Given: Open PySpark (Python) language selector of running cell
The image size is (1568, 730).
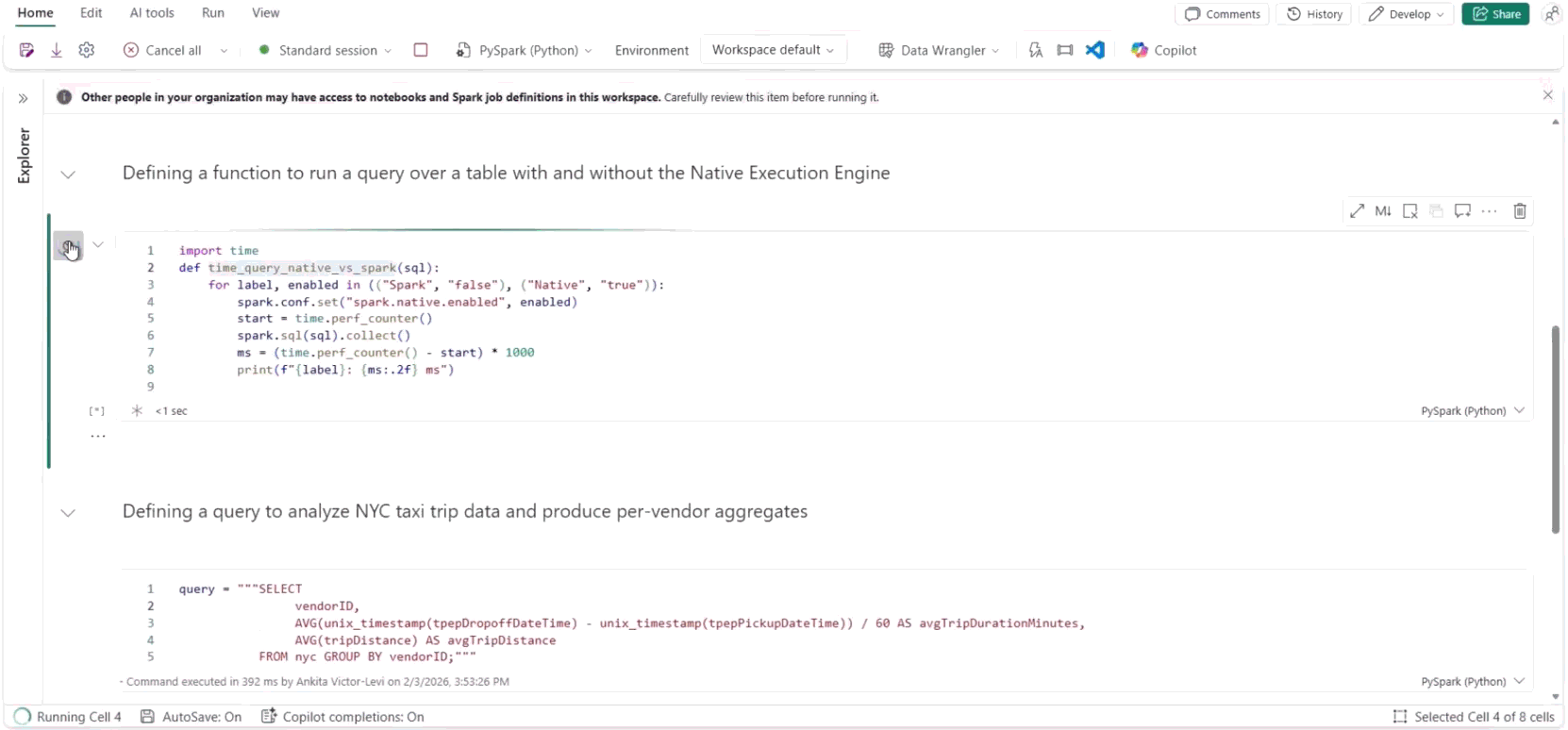Looking at the screenshot, I should pos(1473,411).
